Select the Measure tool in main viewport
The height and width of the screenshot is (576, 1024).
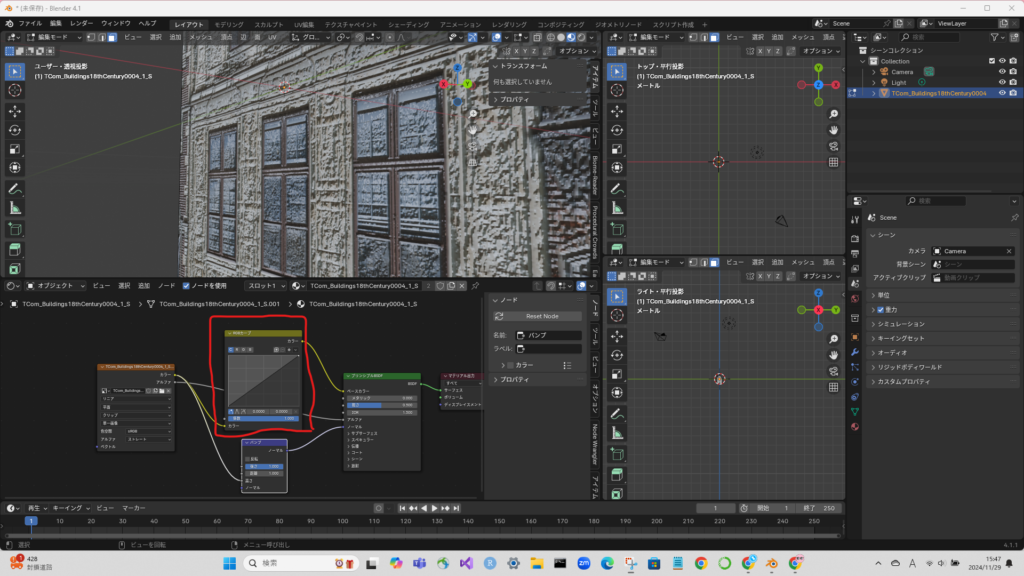[15, 207]
